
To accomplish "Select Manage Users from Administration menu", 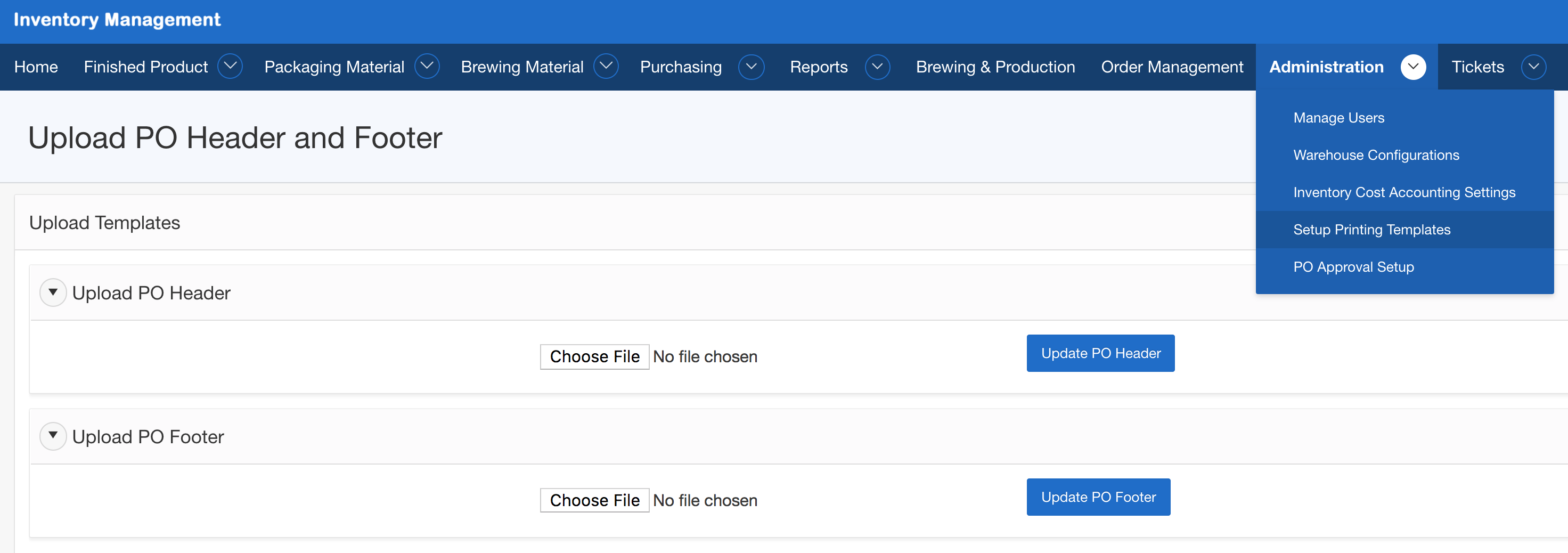I will click(1338, 118).
